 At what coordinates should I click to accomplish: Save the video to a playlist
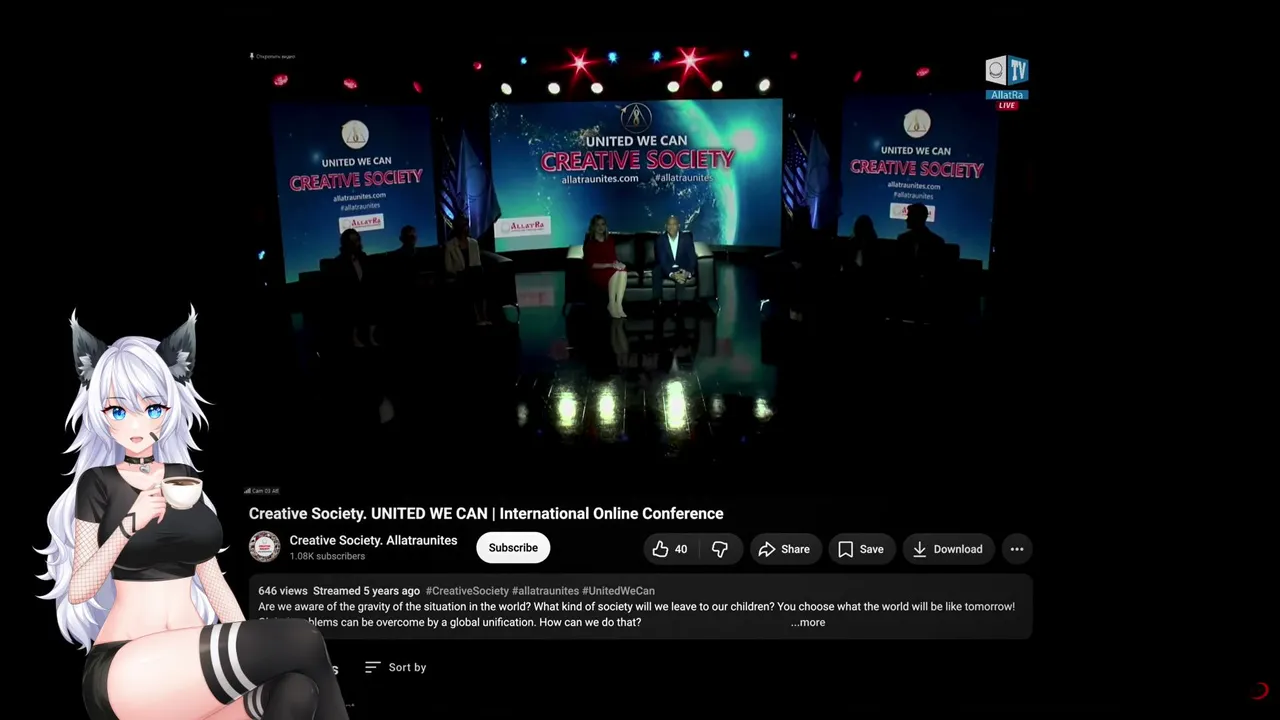[861, 549]
